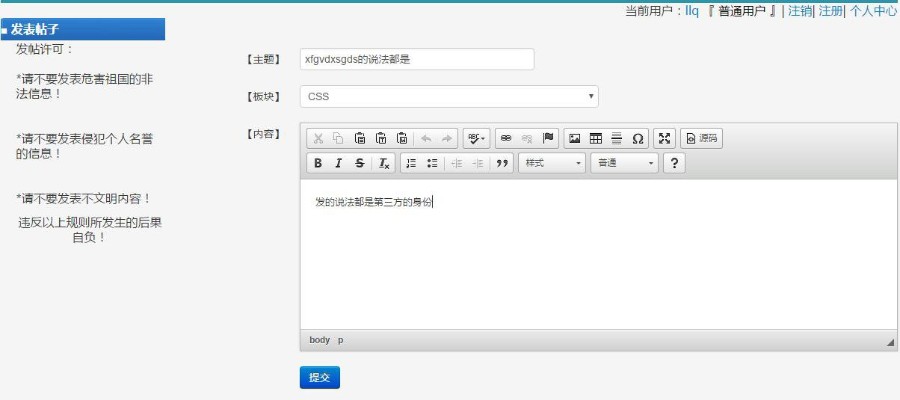Click the question mark About icon

674,164
